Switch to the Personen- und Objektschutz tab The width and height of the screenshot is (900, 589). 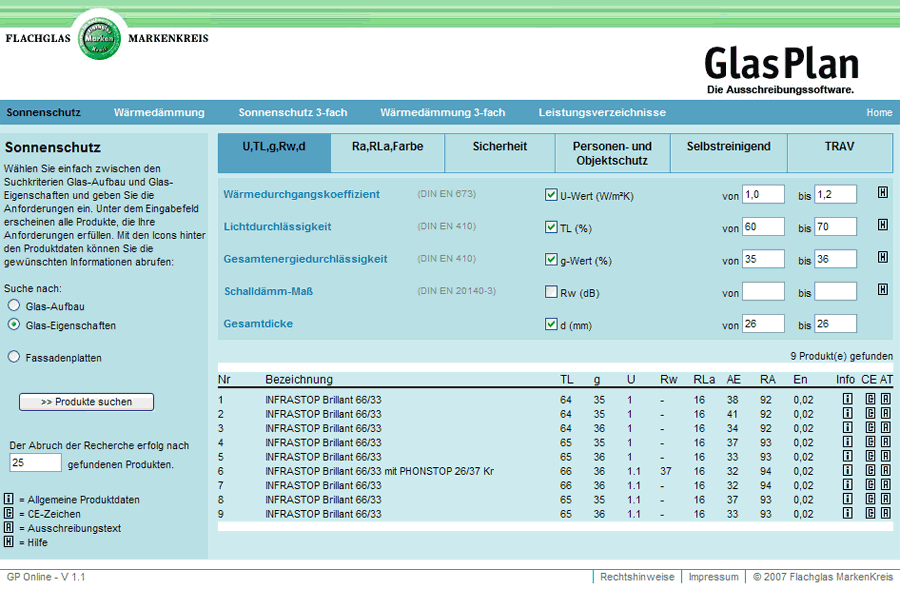[x=612, y=153]
